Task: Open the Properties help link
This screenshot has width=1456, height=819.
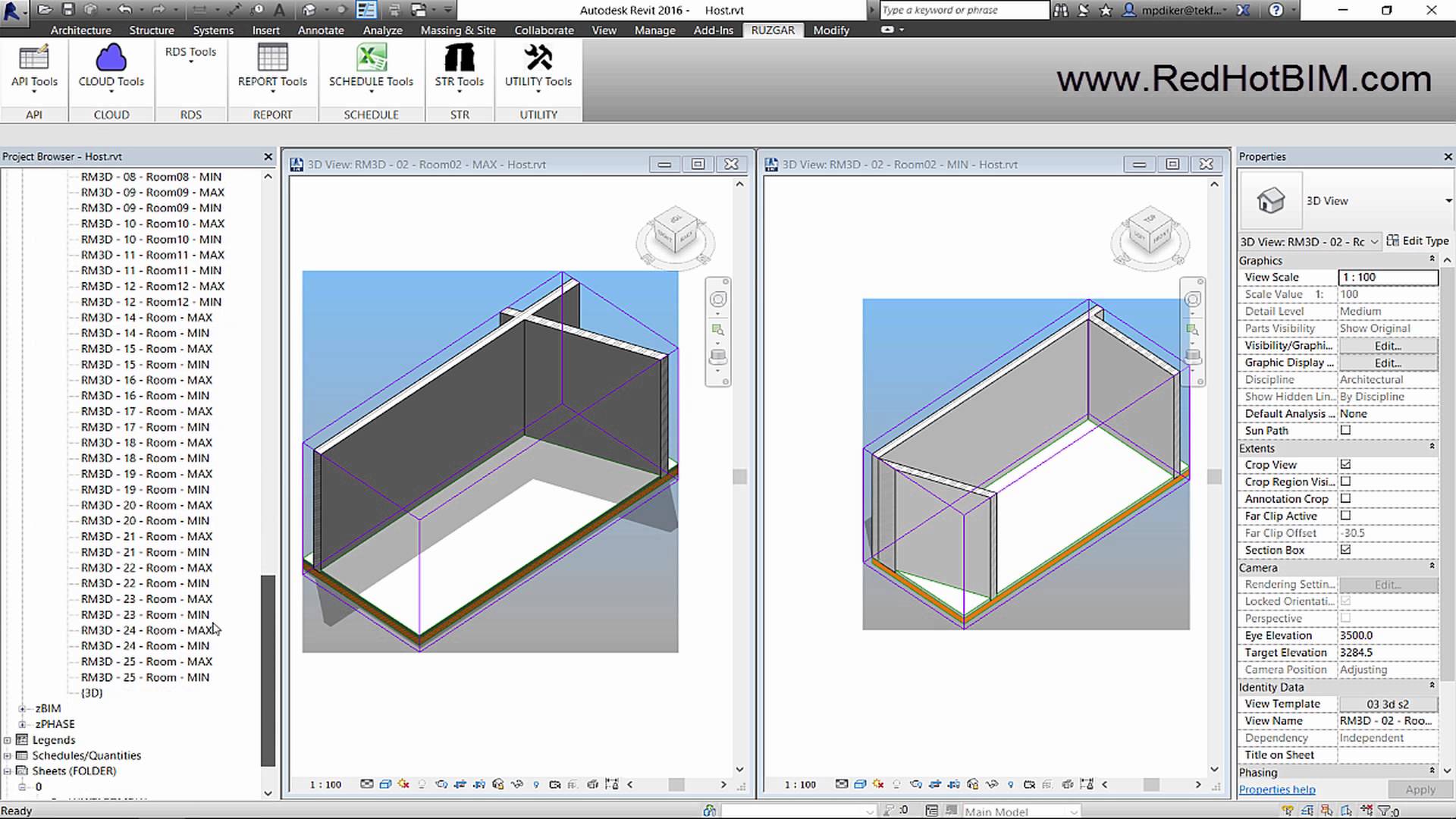Action: click(x=1277, y=789)
